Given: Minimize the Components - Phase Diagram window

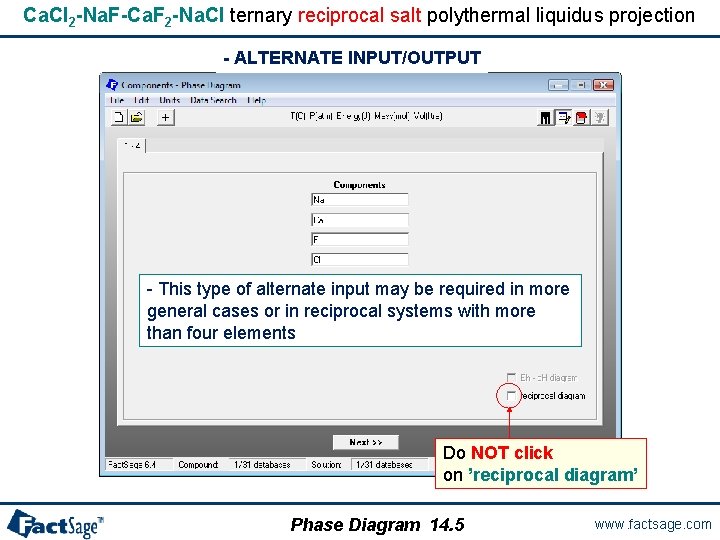Looking at the screenshot, I should (558, 85).
